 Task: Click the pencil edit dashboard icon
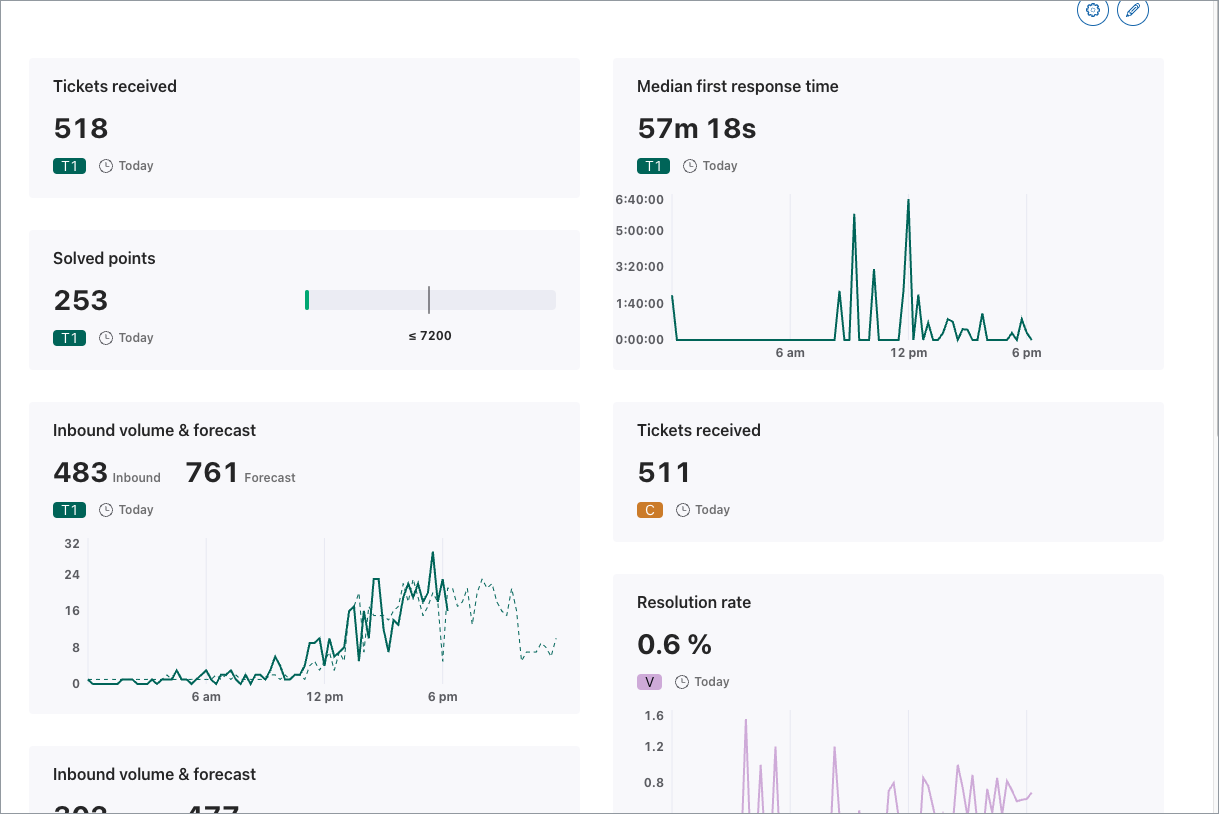point(1132,11)
